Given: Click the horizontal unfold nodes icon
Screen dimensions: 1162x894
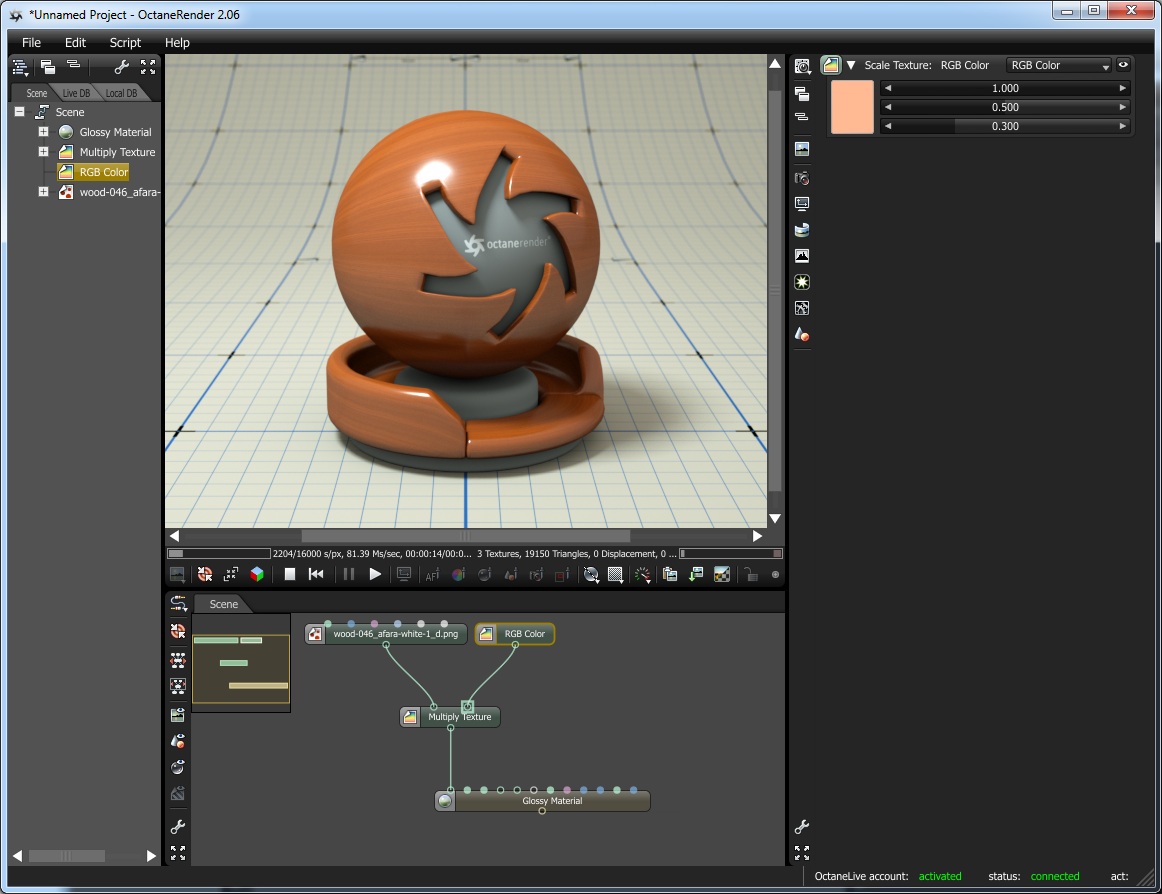Looking at the screenshot, I should point(178,659).
